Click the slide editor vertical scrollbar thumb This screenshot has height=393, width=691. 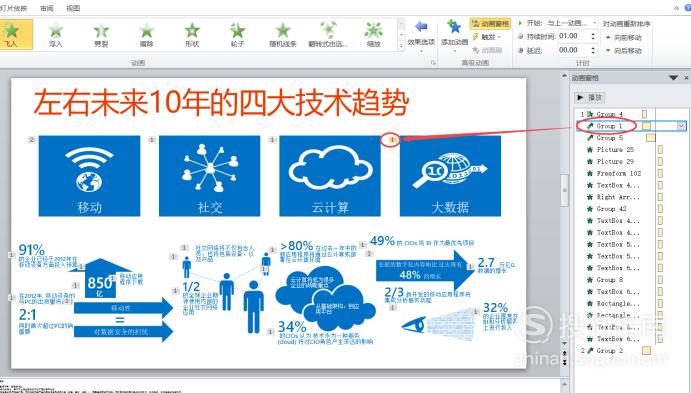[565, 190]
